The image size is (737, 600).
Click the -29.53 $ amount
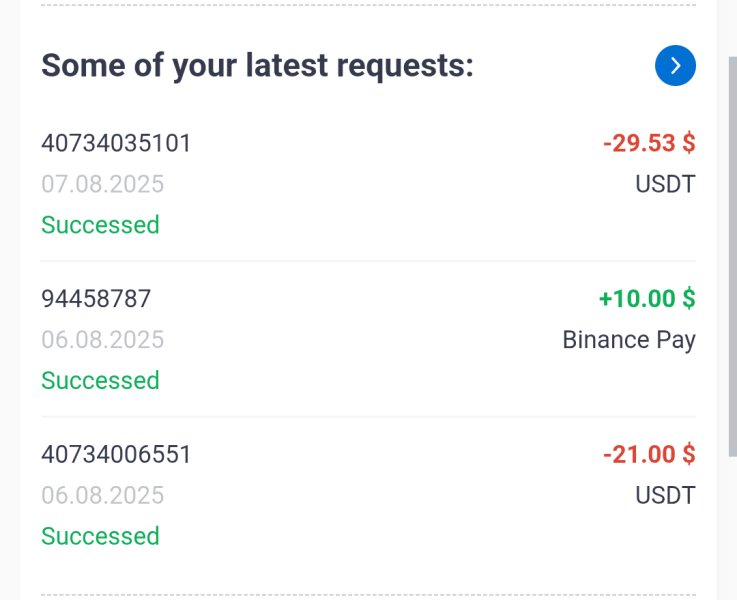pos(648,143)
